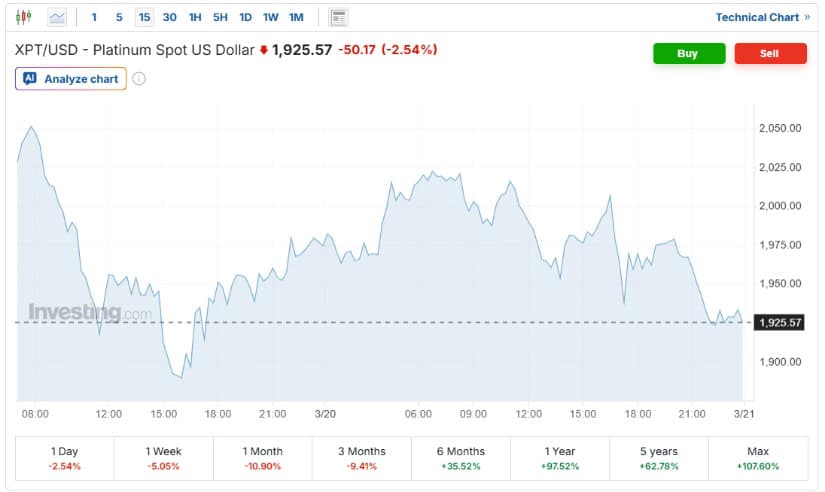Viewport: 825px width, 492px height.
Task: Click the AI icon in Analyze chart
Action: (x=30, y=79)
